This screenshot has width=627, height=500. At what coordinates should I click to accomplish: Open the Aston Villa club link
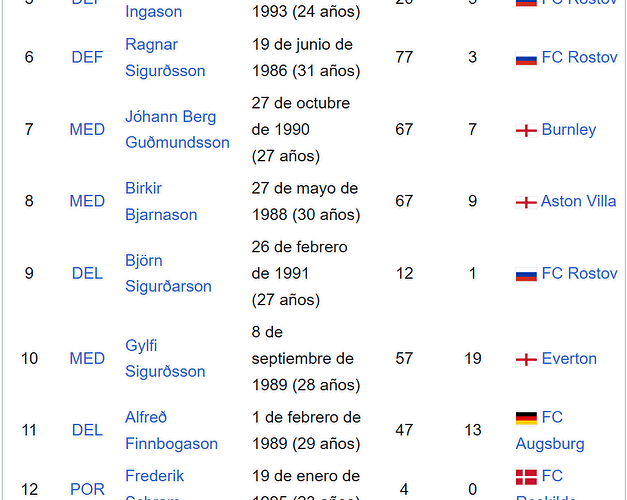tap(578, 201)
